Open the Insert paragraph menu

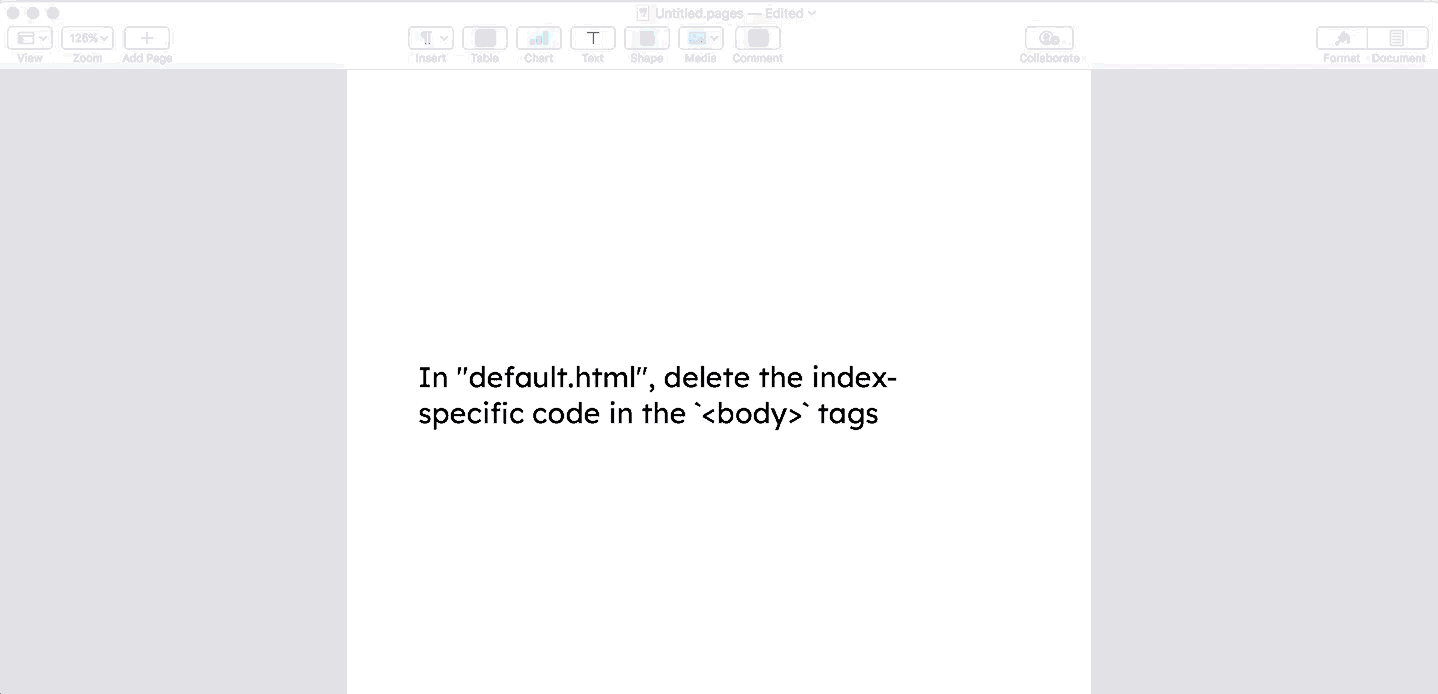(x=431, y=38)
